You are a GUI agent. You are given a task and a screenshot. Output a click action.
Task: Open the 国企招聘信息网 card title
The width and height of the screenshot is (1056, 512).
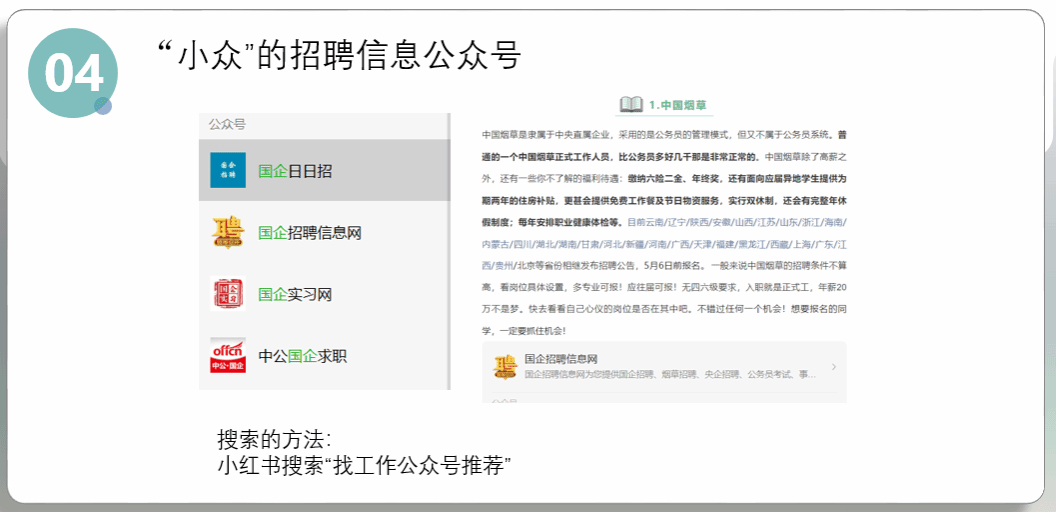[x=560, y=358]
